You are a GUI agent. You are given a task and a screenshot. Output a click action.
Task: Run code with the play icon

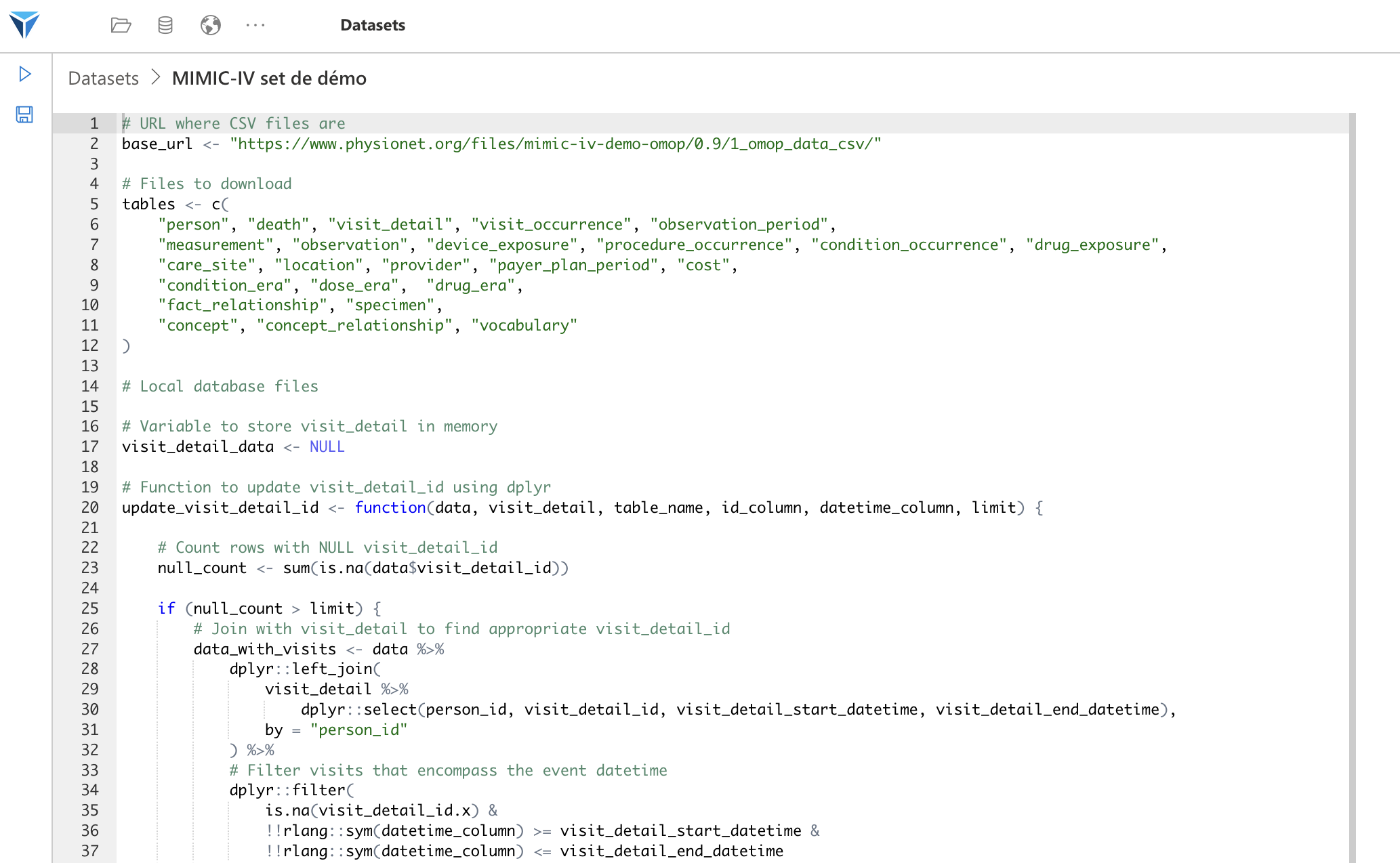pyautogui.click(x=25, y=74)
